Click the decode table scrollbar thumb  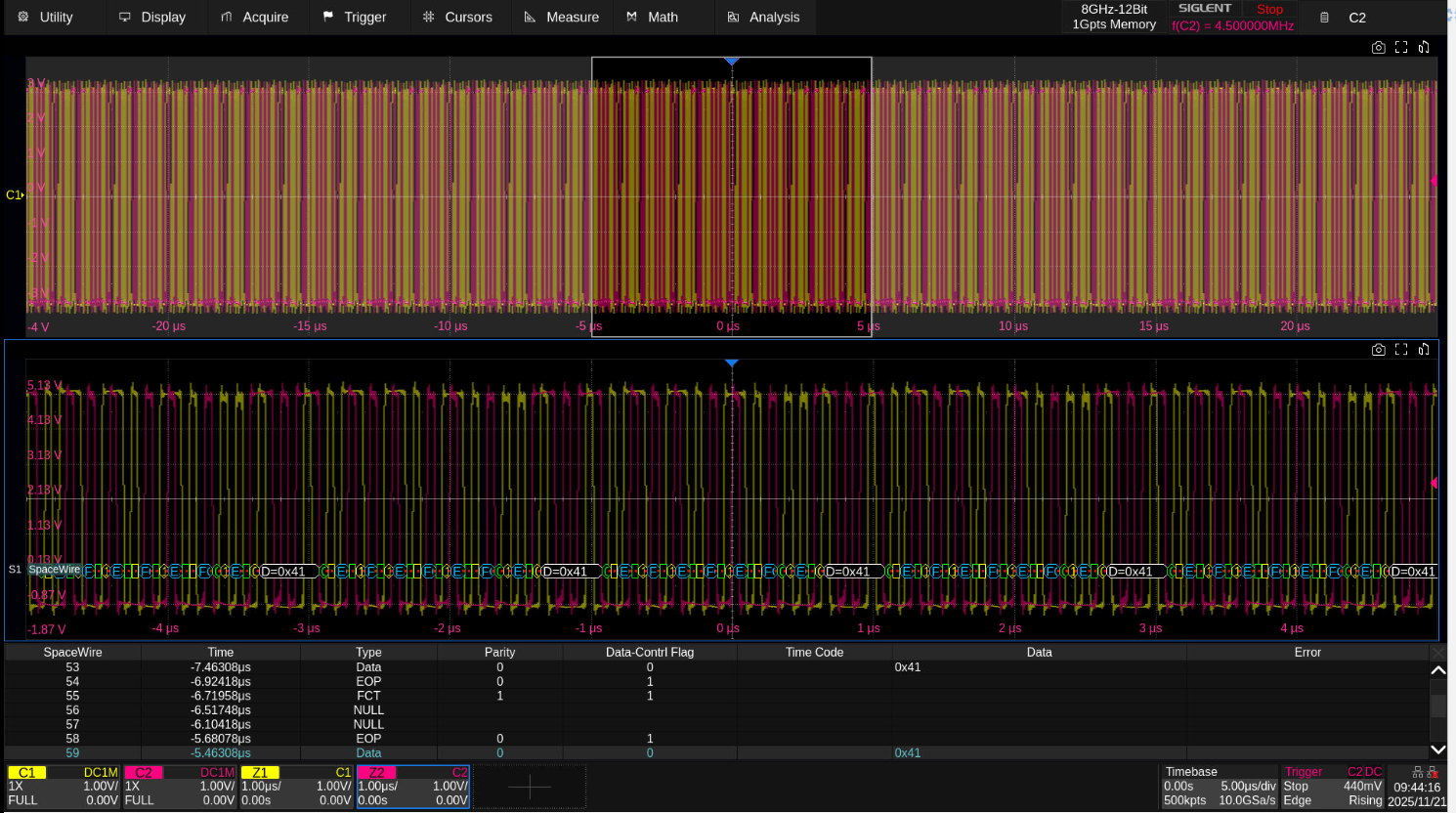point(1437,706)
